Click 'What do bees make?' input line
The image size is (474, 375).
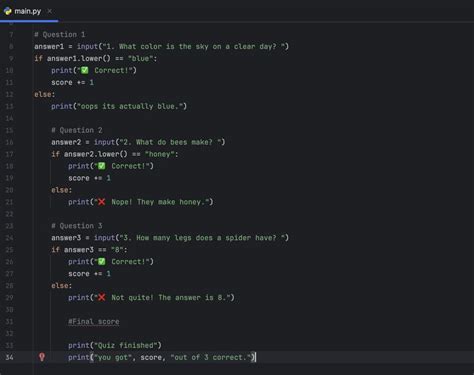pyautogui.click(x=138, y=142)
